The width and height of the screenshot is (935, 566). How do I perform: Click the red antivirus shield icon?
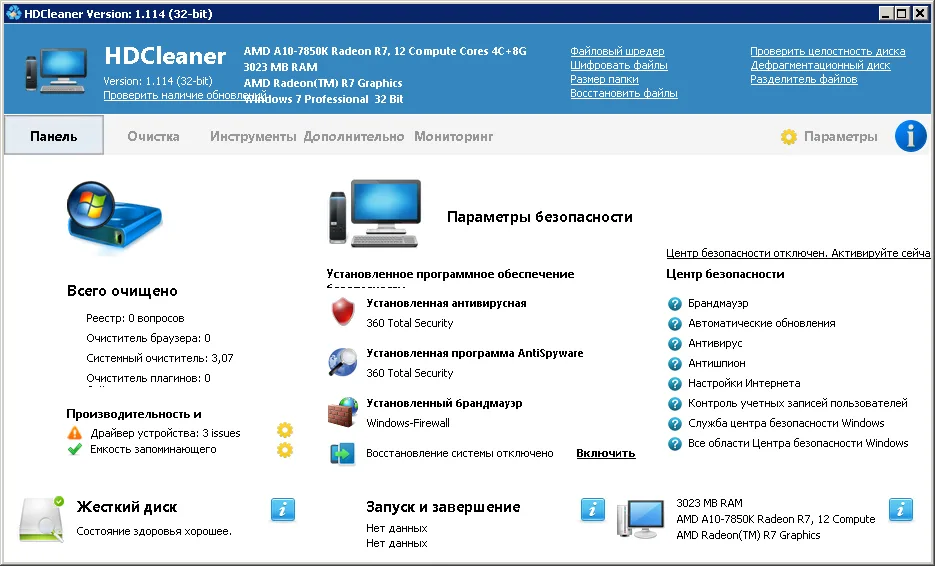coord(343,311)
